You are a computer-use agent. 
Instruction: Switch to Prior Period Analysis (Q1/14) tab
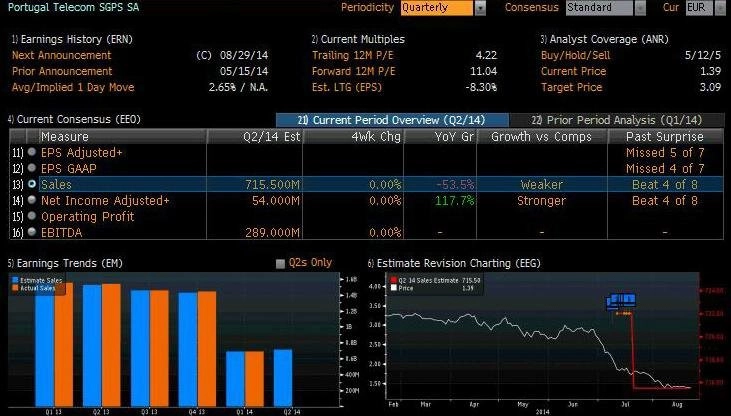[x=617, y=120]
